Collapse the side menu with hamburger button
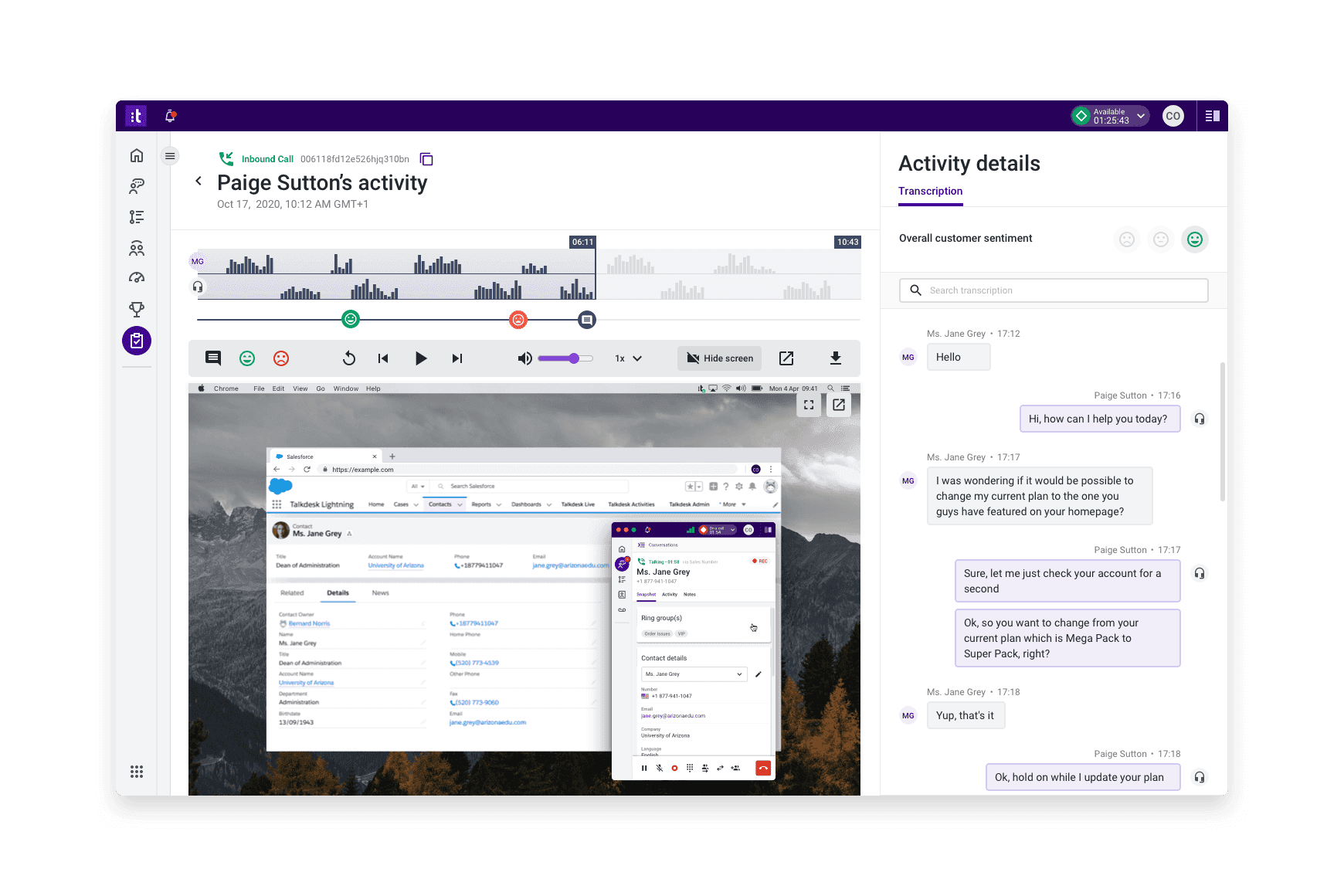Viewport: 1344px width, 896px height. pos(170,156)
